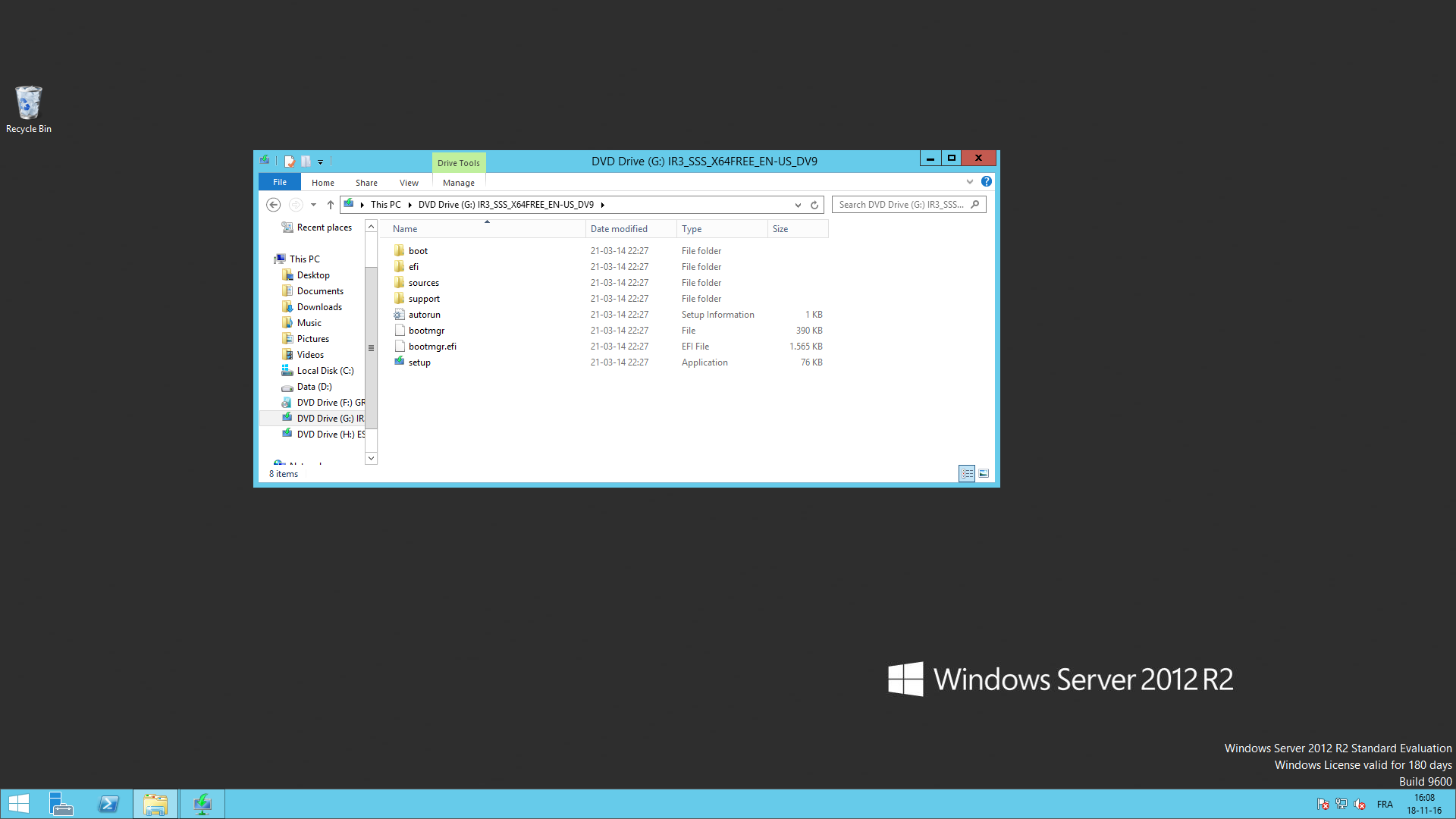Launch Server Manager from the taskbar

tap(61, 804)
